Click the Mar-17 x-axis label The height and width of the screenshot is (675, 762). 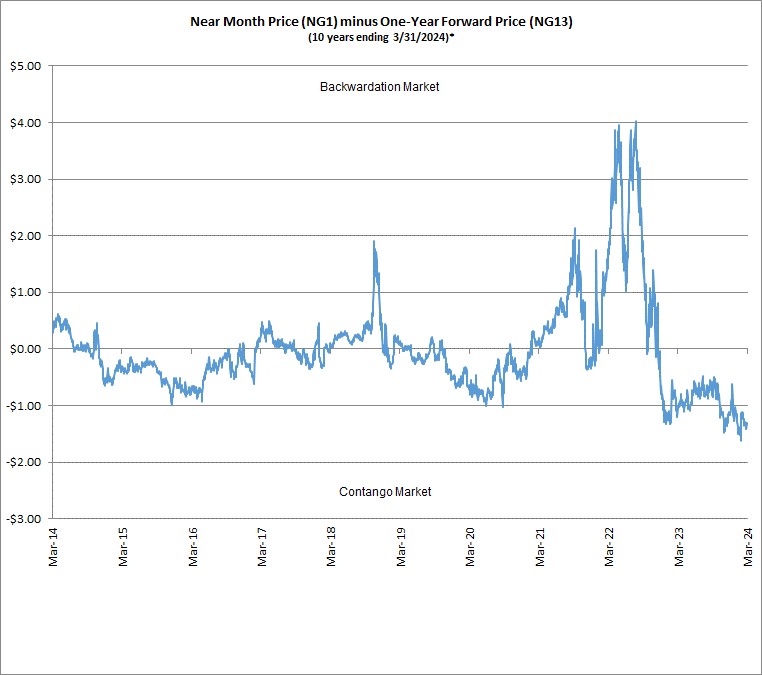click(262, 547)
